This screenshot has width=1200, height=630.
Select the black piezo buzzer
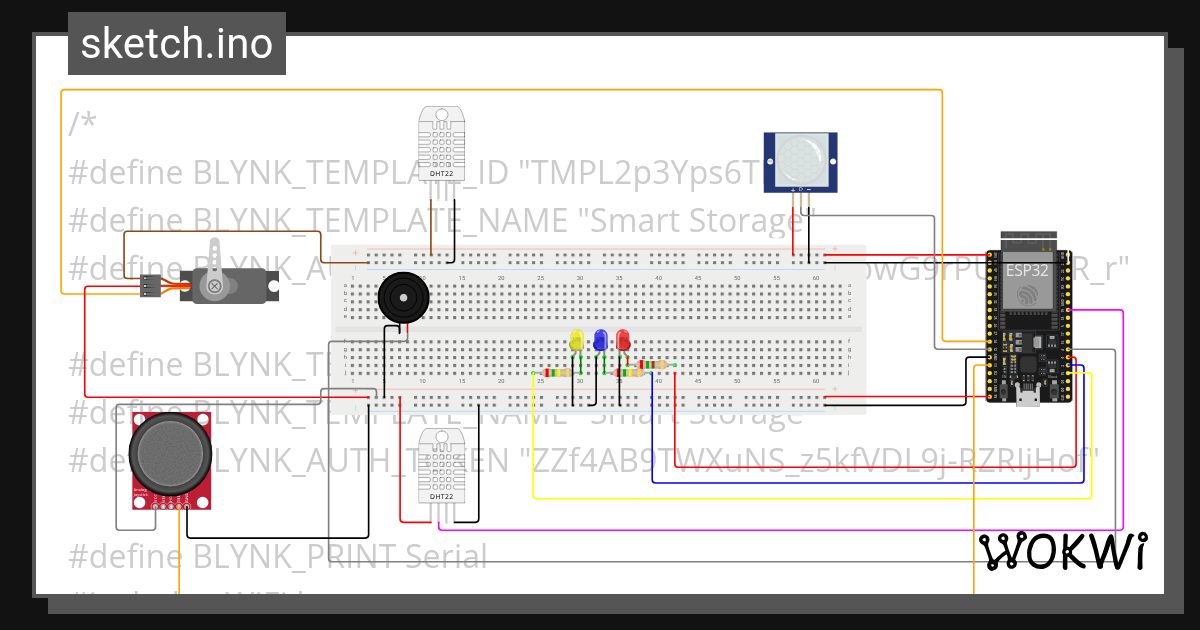click(405, 297)
